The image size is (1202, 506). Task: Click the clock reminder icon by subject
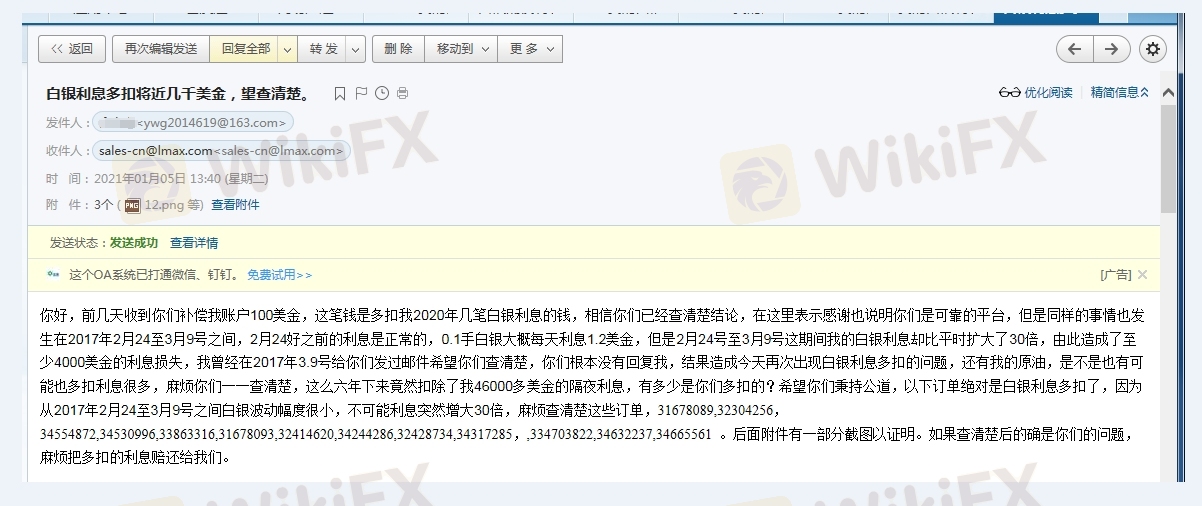coord(382,94)
